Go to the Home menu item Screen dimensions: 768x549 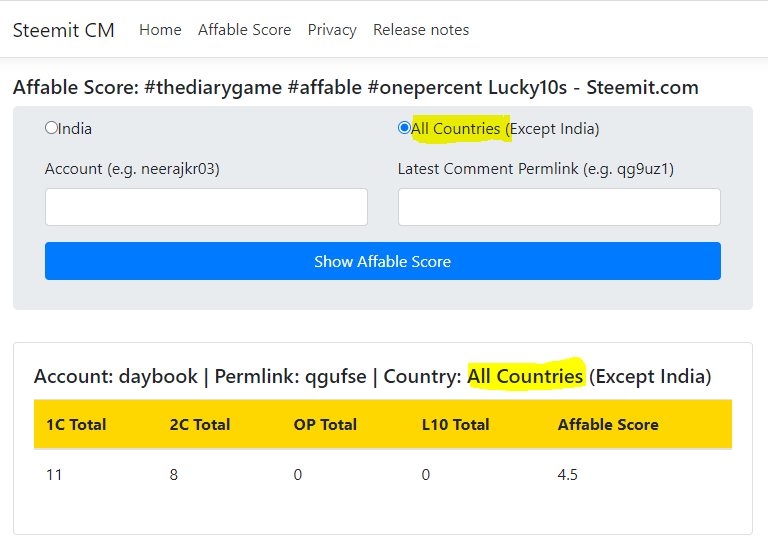pyautogui.click(x=160, y=30)
